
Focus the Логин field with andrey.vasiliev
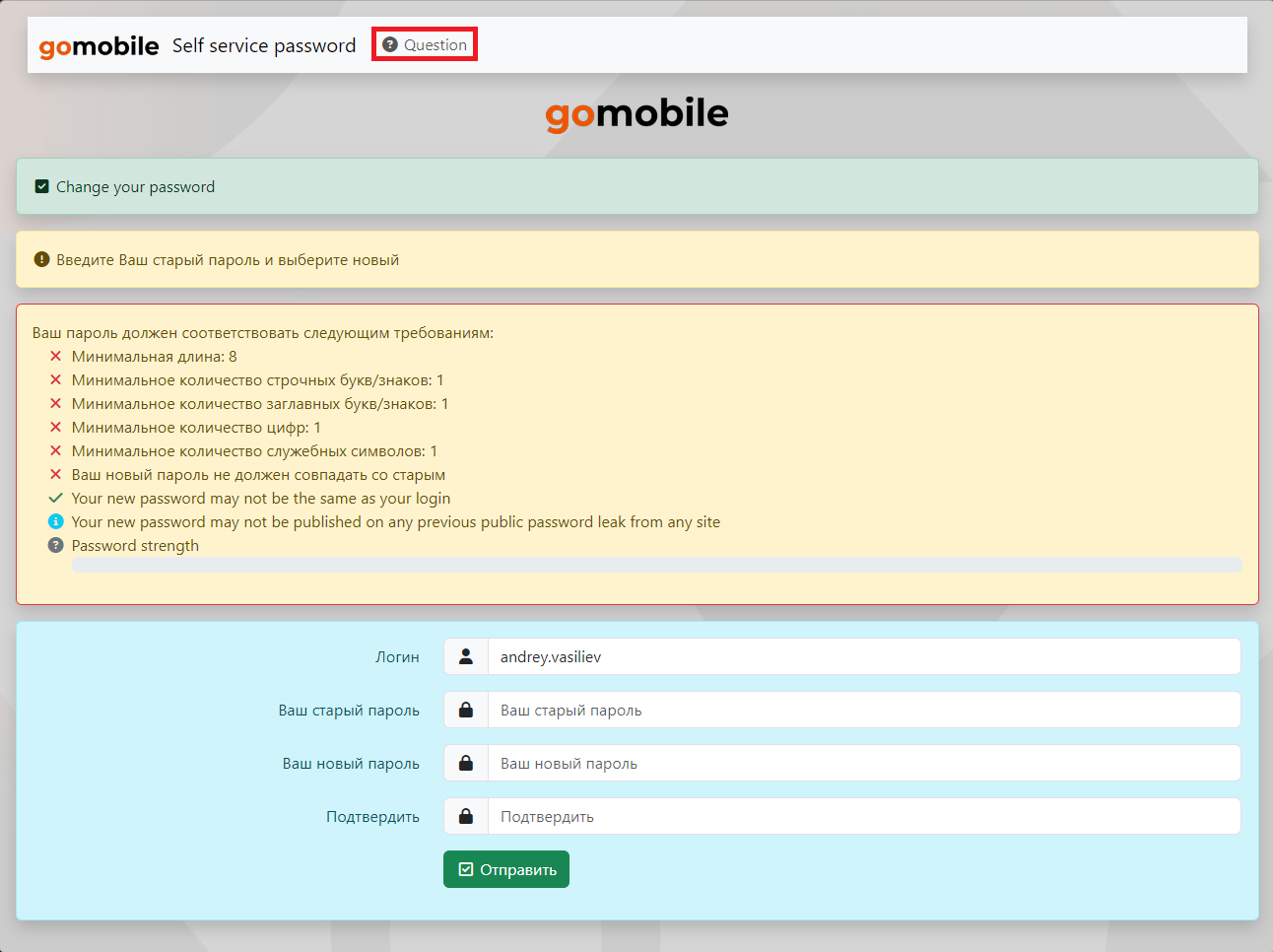(863, 656)
